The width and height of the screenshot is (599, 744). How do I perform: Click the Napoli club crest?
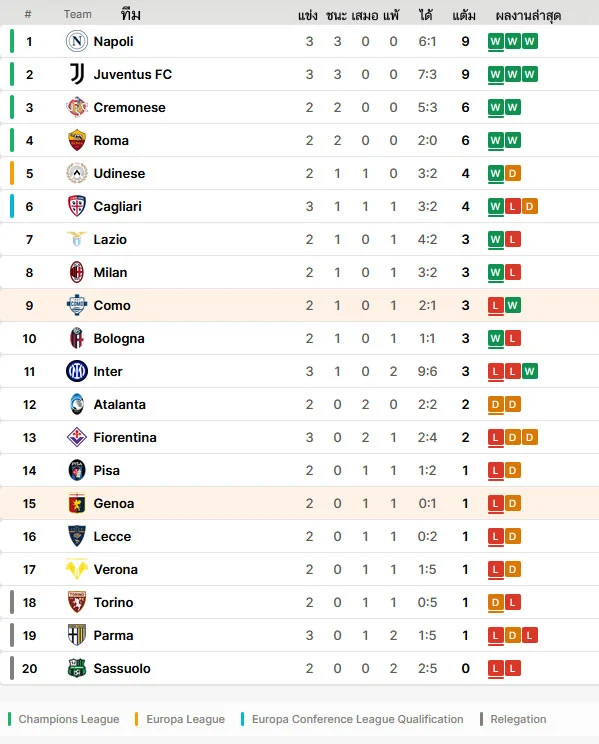click(x=76, y=41)
